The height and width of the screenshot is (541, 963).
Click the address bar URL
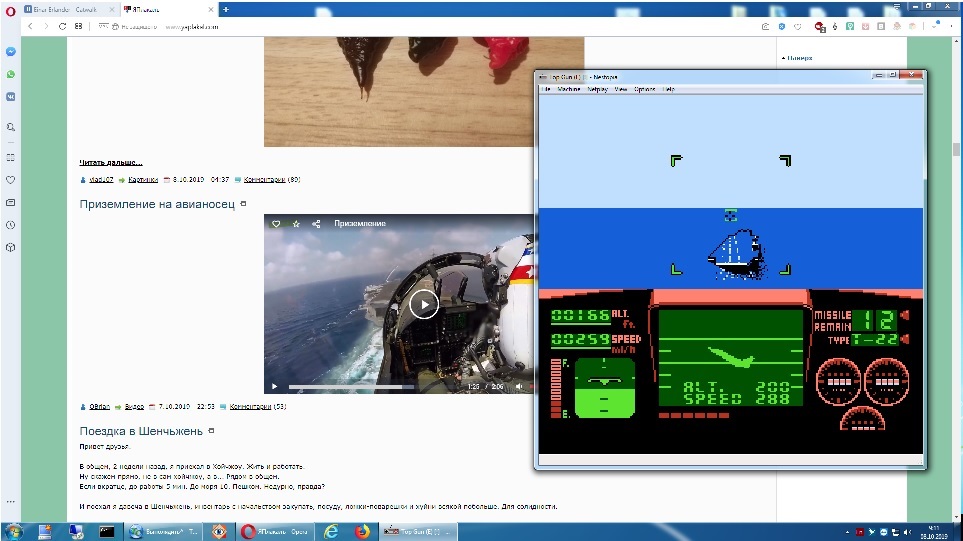(x=191, y=26)
